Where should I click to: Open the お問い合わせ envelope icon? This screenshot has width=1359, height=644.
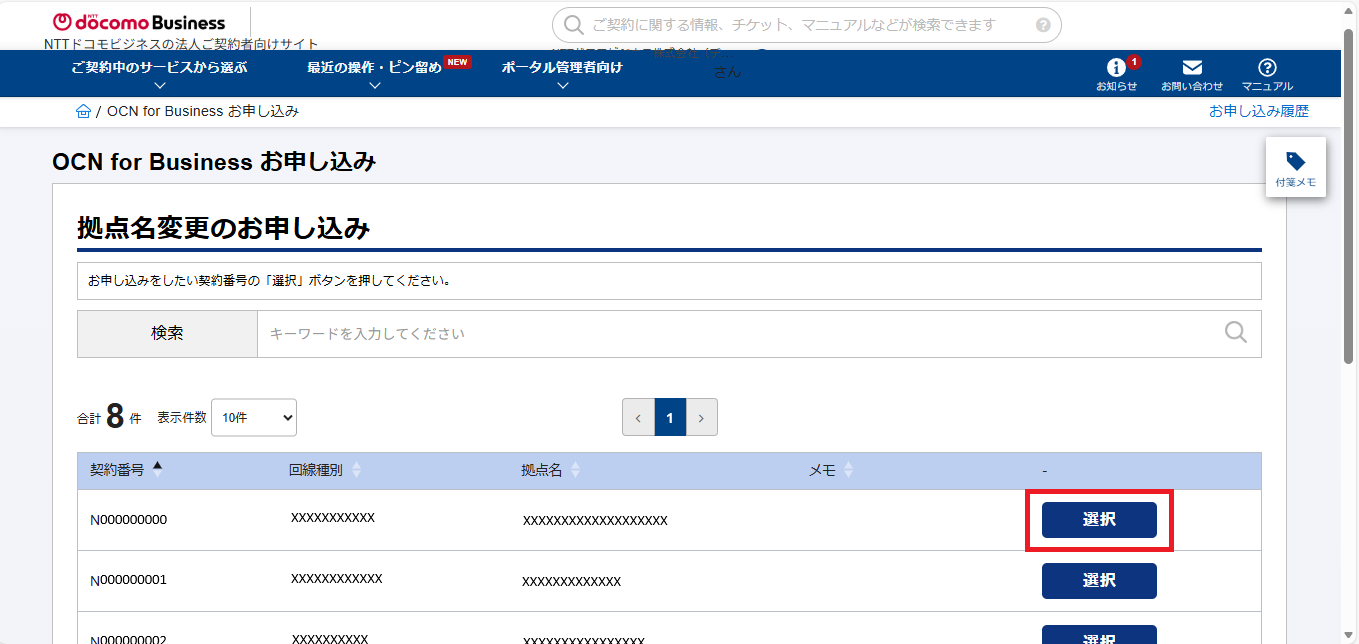[x=1192, y=68]
